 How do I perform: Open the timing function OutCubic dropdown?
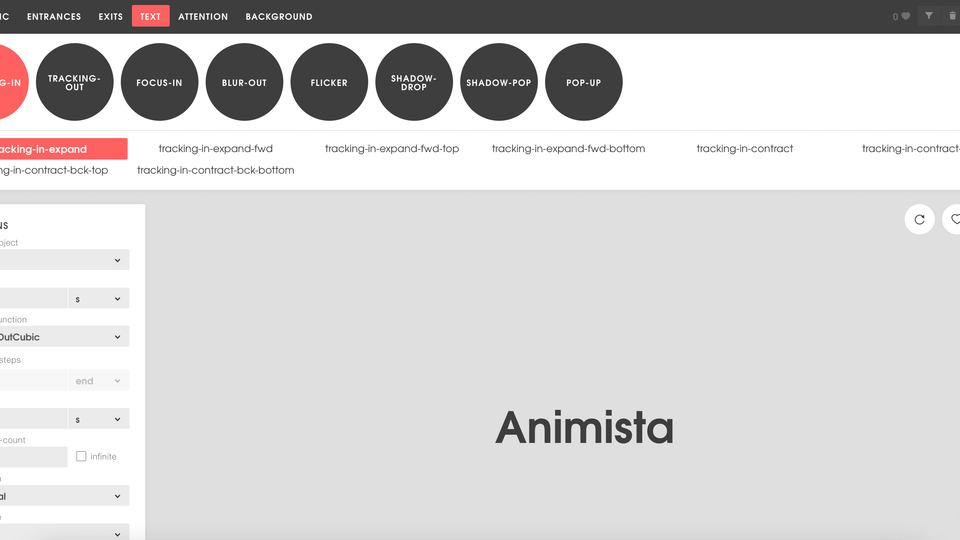(64, 336)
